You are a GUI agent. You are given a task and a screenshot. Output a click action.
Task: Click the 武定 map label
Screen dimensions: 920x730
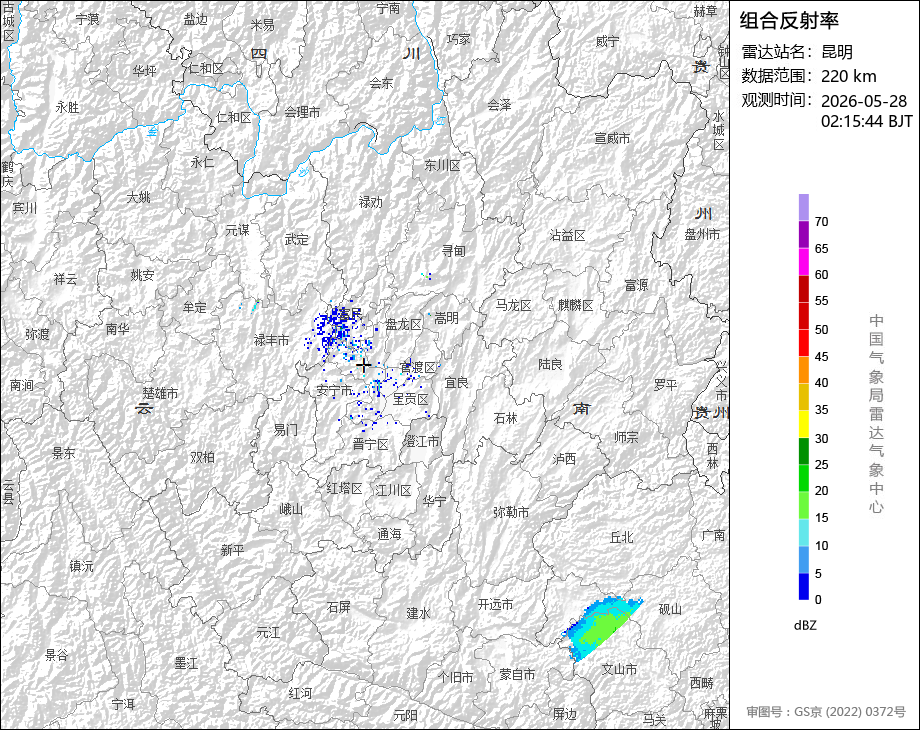pyautogui.click(x=296, y=239)
